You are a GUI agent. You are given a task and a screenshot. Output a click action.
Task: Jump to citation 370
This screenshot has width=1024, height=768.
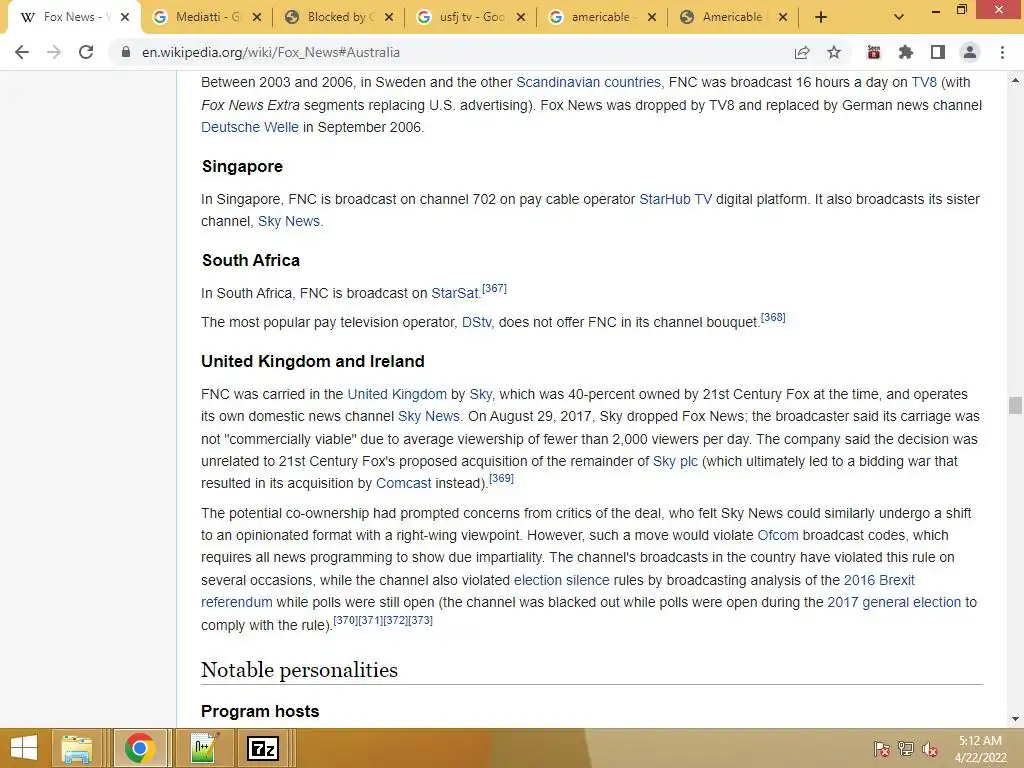pyautogui.click(x=345, y=620)
